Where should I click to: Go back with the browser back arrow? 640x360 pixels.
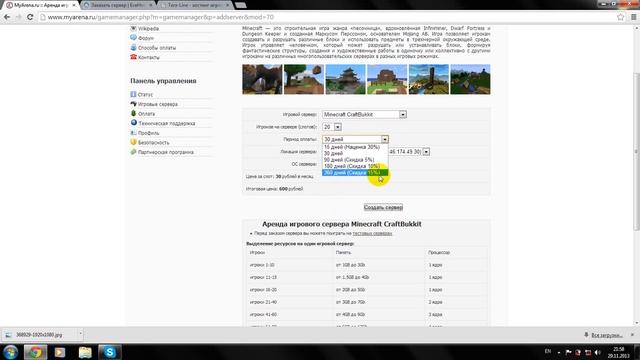7,17
